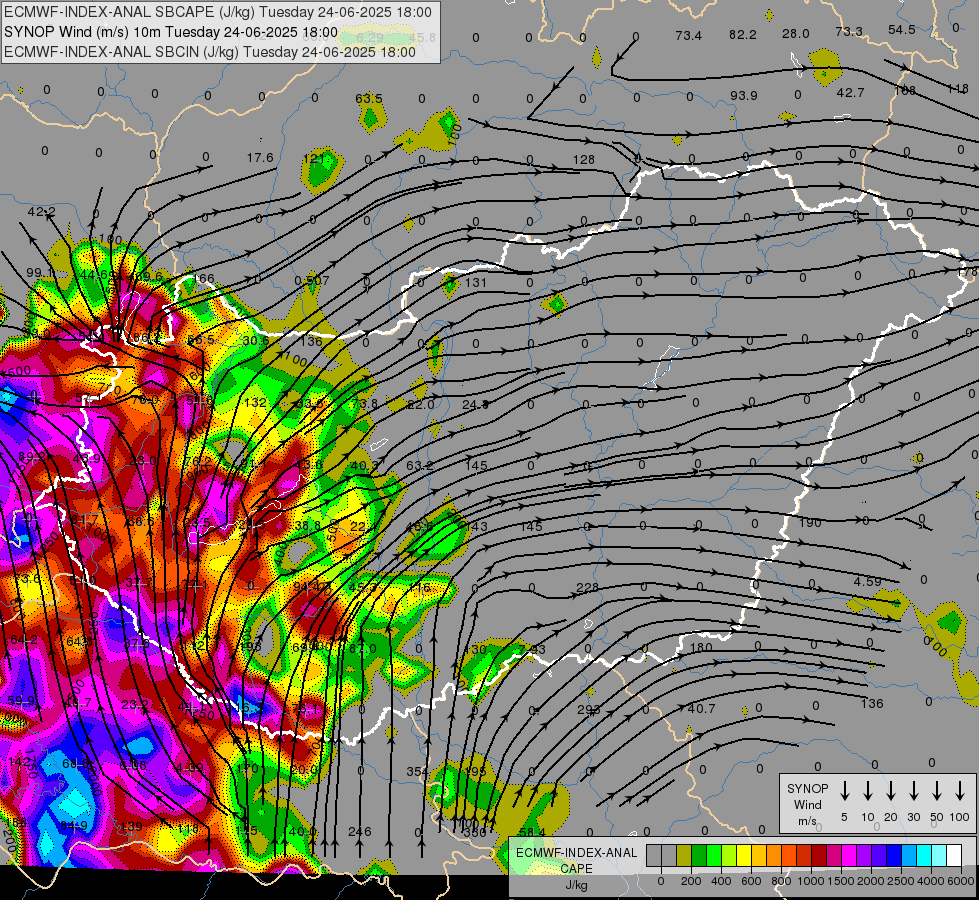Click the '6000' tick label in the CAPE legend
The width and height of the screenshot is (979, 900).
click(x=962, y=881)
